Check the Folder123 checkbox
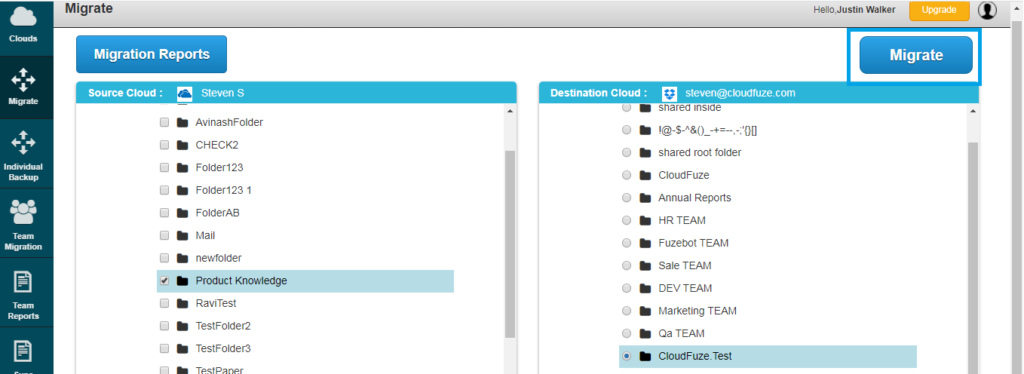This screenshot has height=374, width=1024. click(x=165, y=168)
